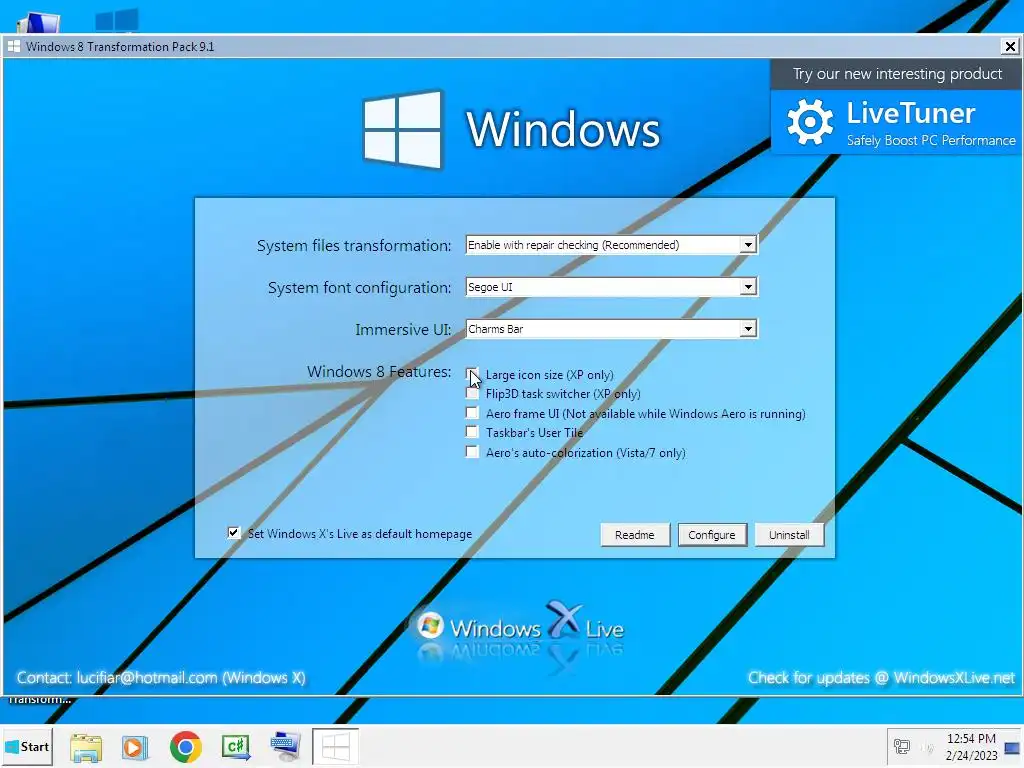The image size is (1024, 768).
Task: Close the Transformation Pack window
Action: click(1010, 46)
